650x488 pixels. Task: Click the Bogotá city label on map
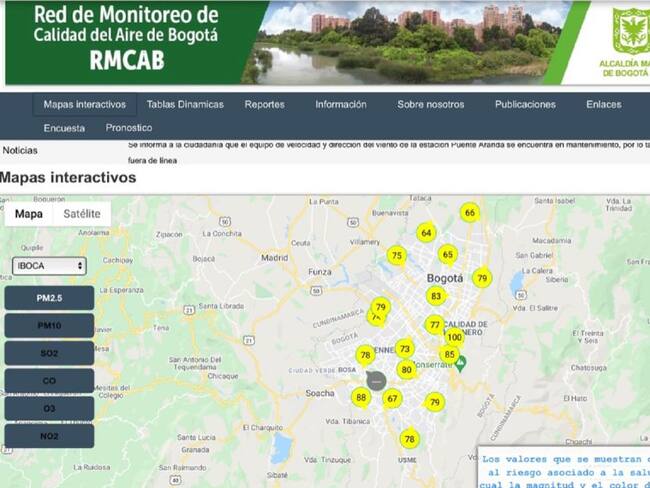445,278
